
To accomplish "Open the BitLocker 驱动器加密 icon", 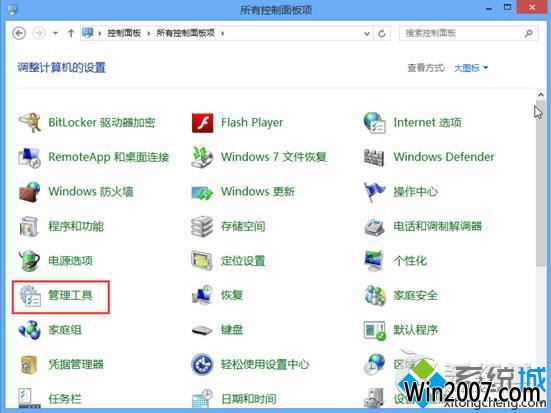I will pyautogui.click(x=30, y=123).
